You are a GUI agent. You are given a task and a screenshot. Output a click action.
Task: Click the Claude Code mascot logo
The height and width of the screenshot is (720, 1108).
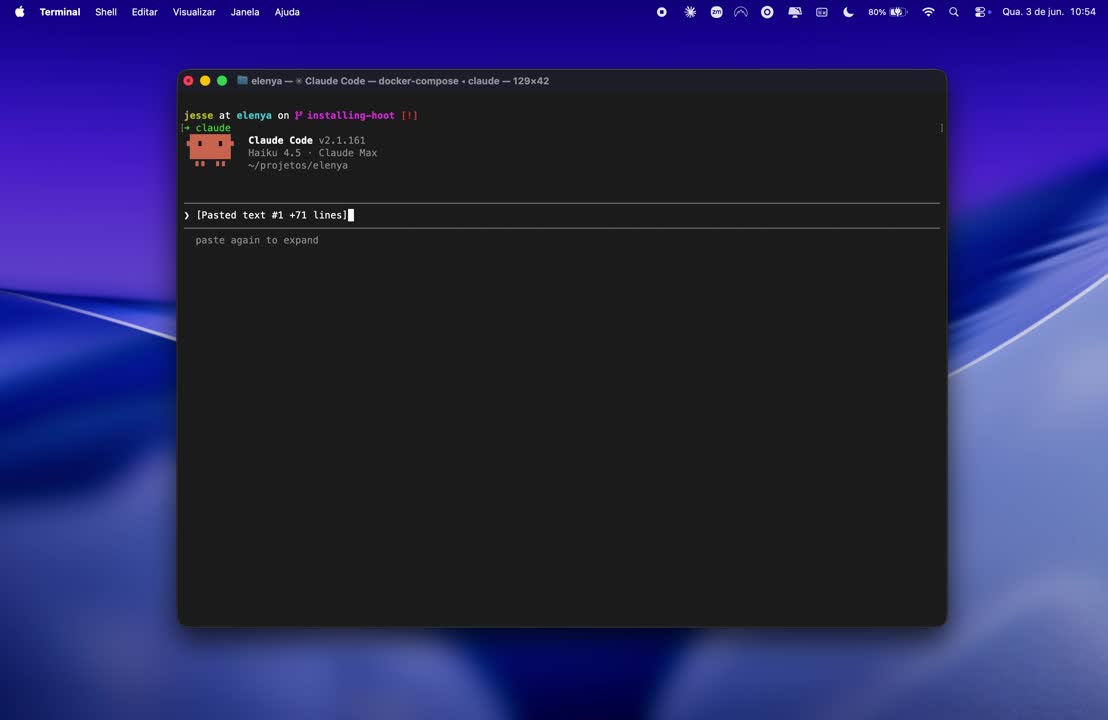click(210, 151)
